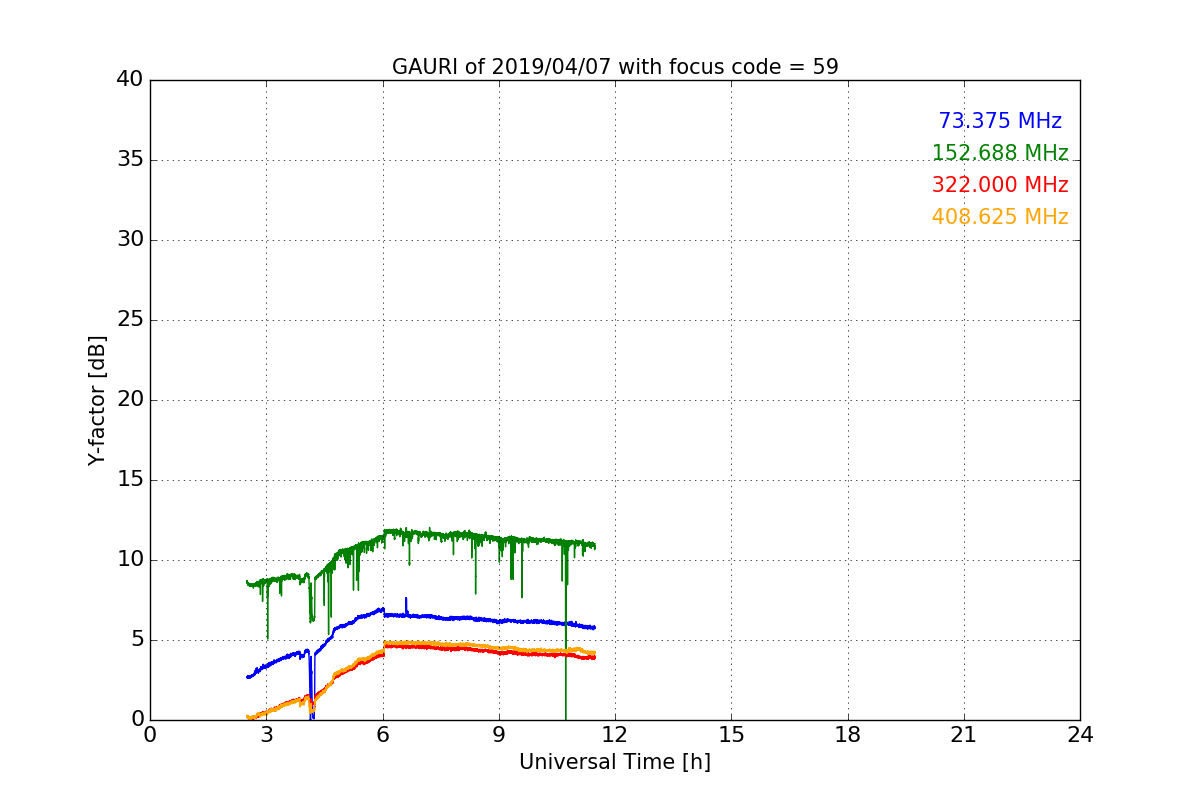Screen dimensions: 1200x800
Task: Click the x-axis tick label 18
Action: (x=848, y=735)
